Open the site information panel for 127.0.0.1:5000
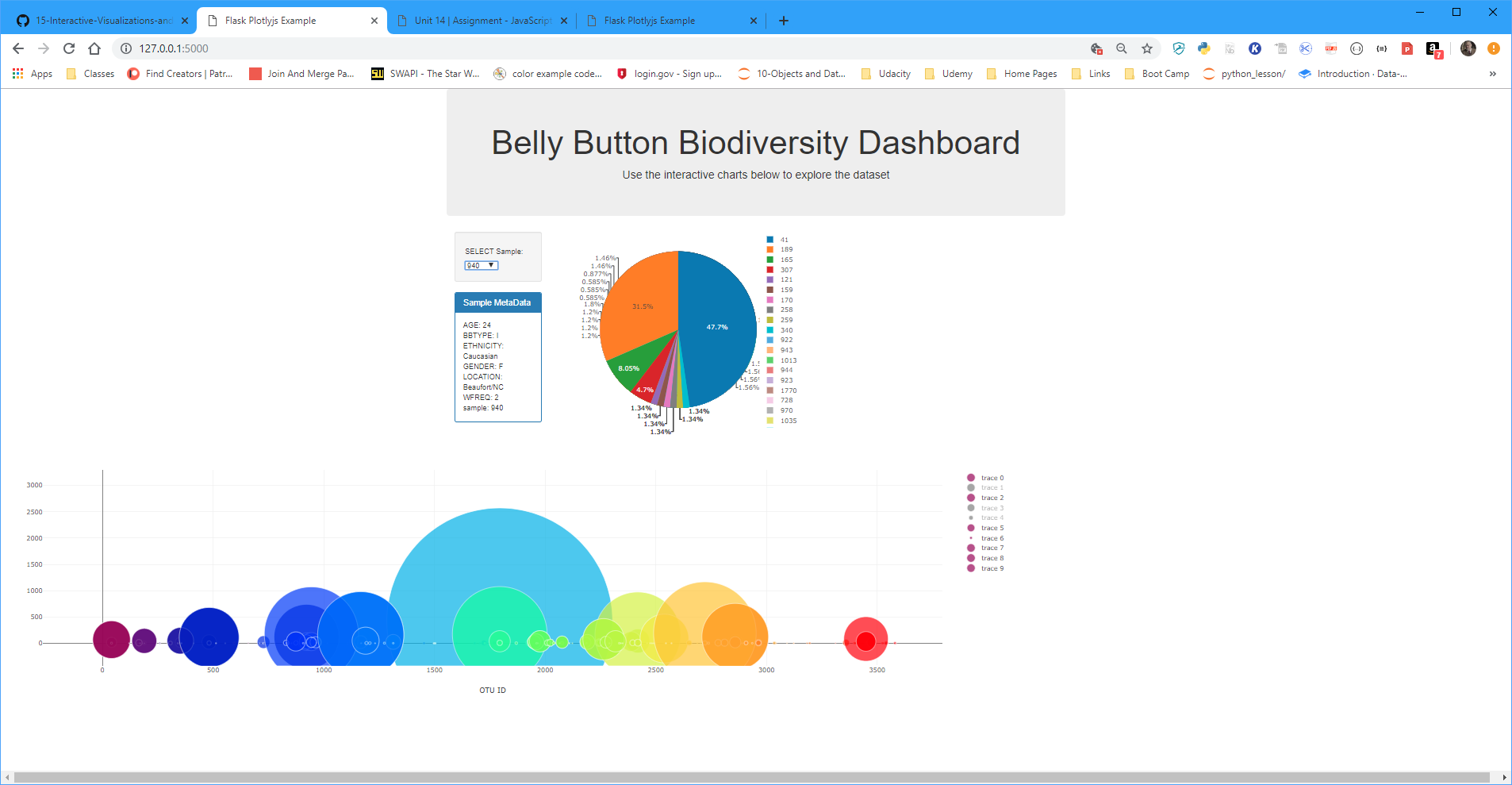Image resolution: width=1512 pixels, height=785 pixels. tap(125, 48)
